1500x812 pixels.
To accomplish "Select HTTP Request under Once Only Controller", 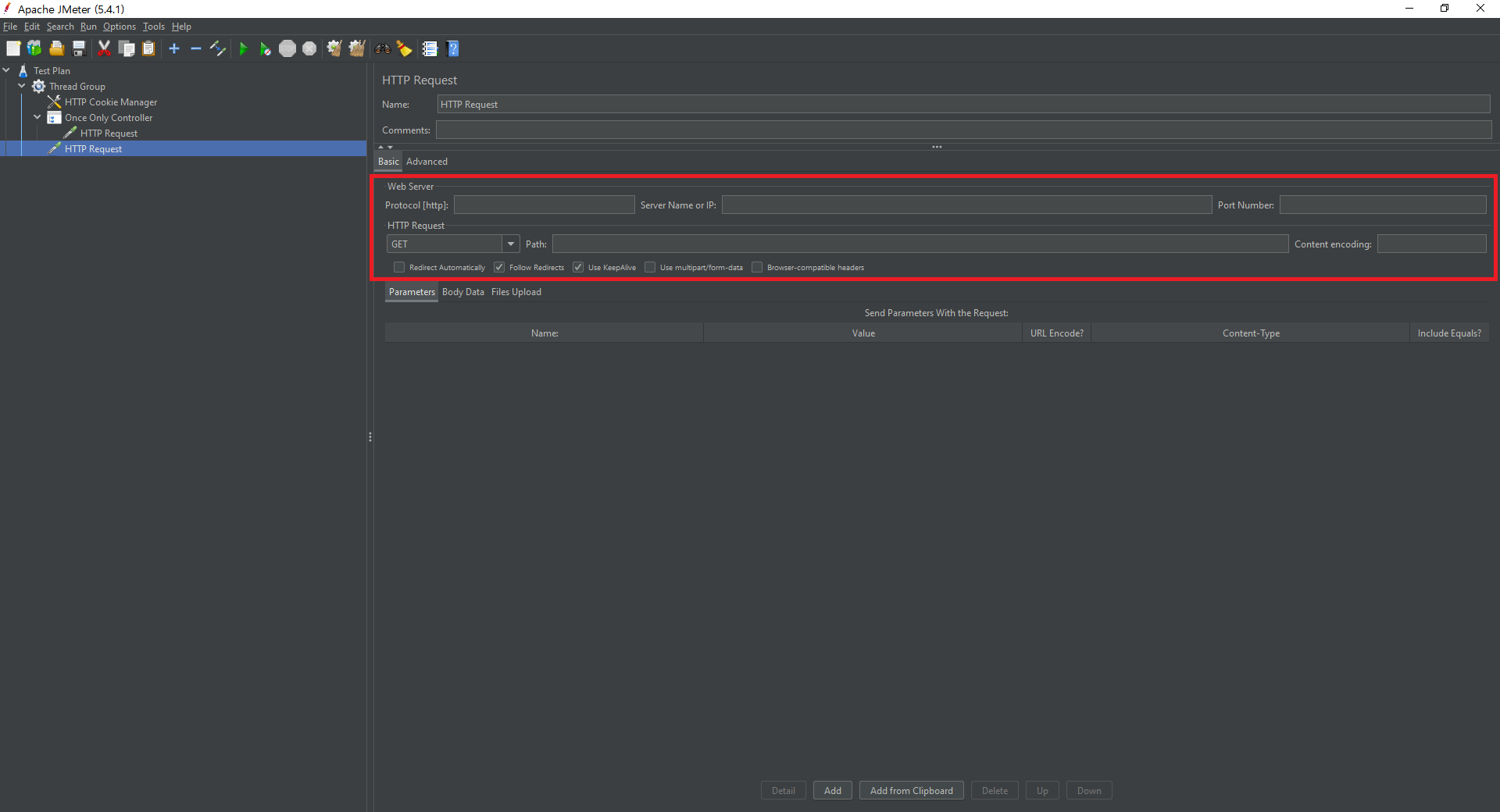I will pos(109,133).
